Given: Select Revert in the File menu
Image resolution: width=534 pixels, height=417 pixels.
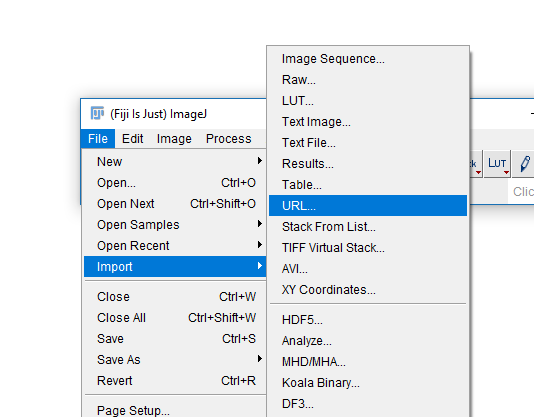Looking at the screenshot, I should (x=175, y=381).
